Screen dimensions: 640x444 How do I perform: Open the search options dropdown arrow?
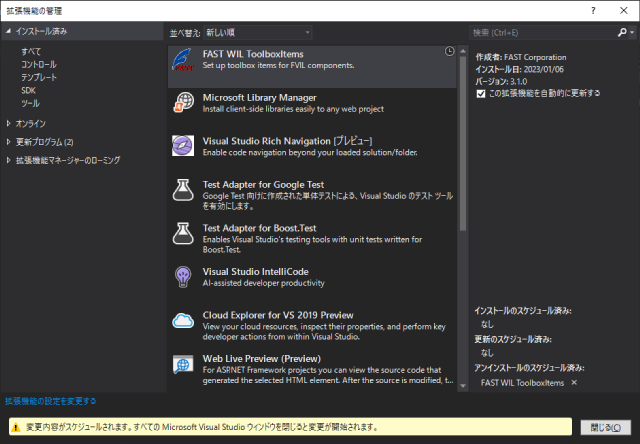(x=632, y=32)
